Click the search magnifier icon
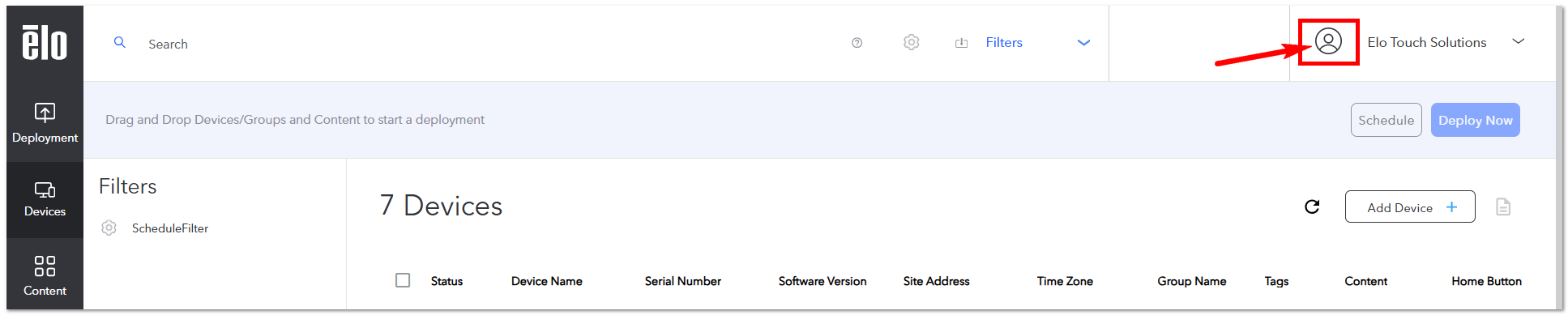Screen dimensions: 1568x315 pos(119,42)
